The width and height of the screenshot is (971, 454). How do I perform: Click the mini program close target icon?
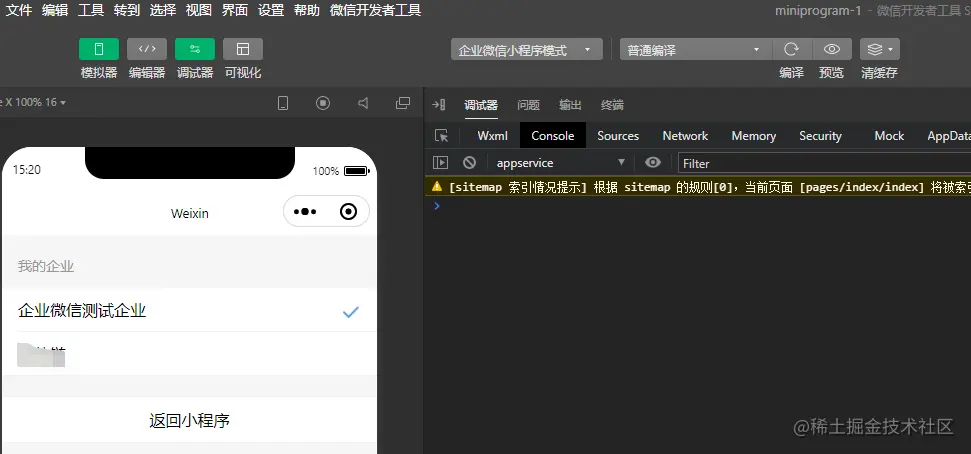click(x=349, y=212)
